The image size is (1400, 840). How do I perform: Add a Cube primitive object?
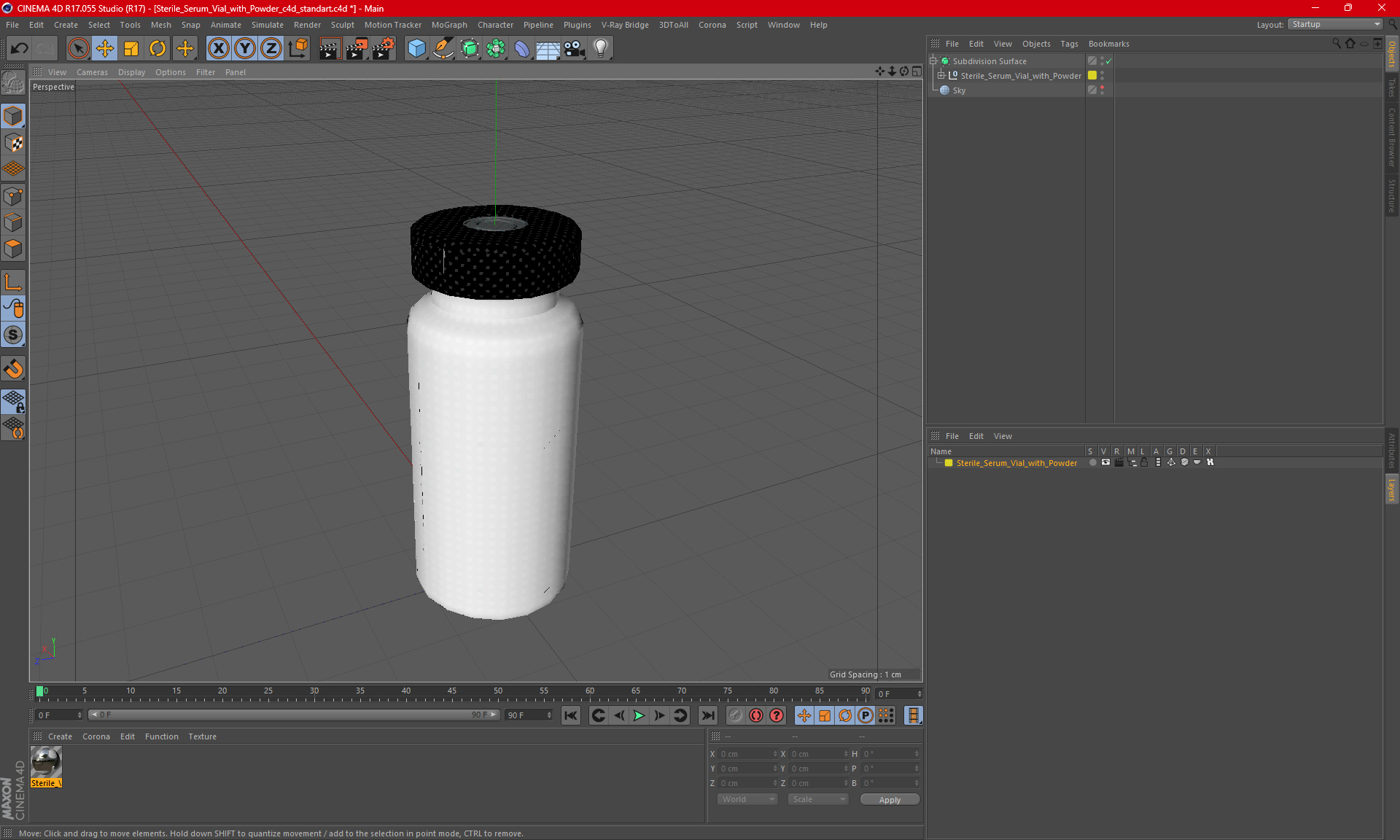click(x=416, y=49)
